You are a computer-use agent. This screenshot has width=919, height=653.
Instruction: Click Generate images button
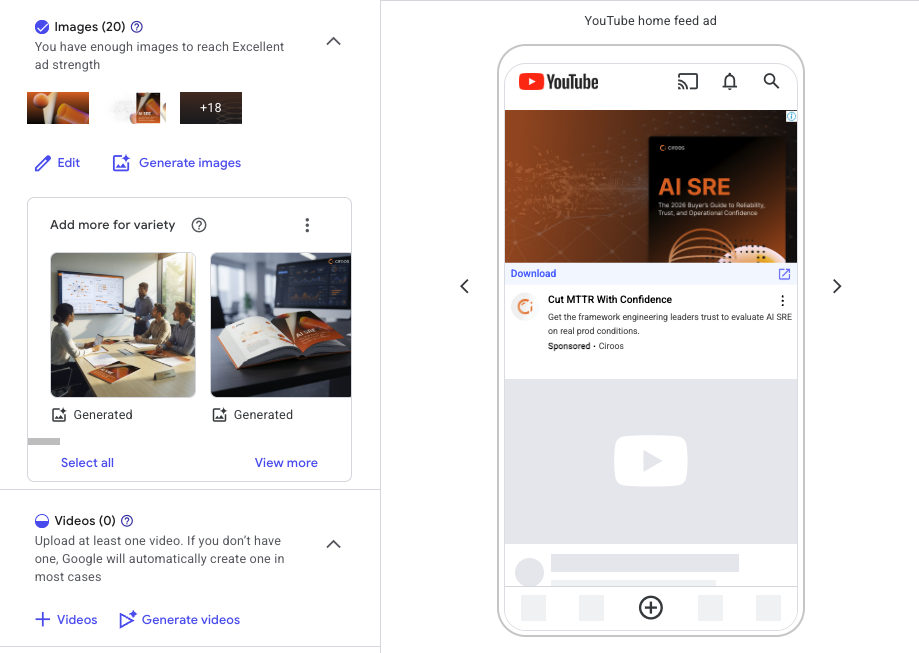pos(176,163)
